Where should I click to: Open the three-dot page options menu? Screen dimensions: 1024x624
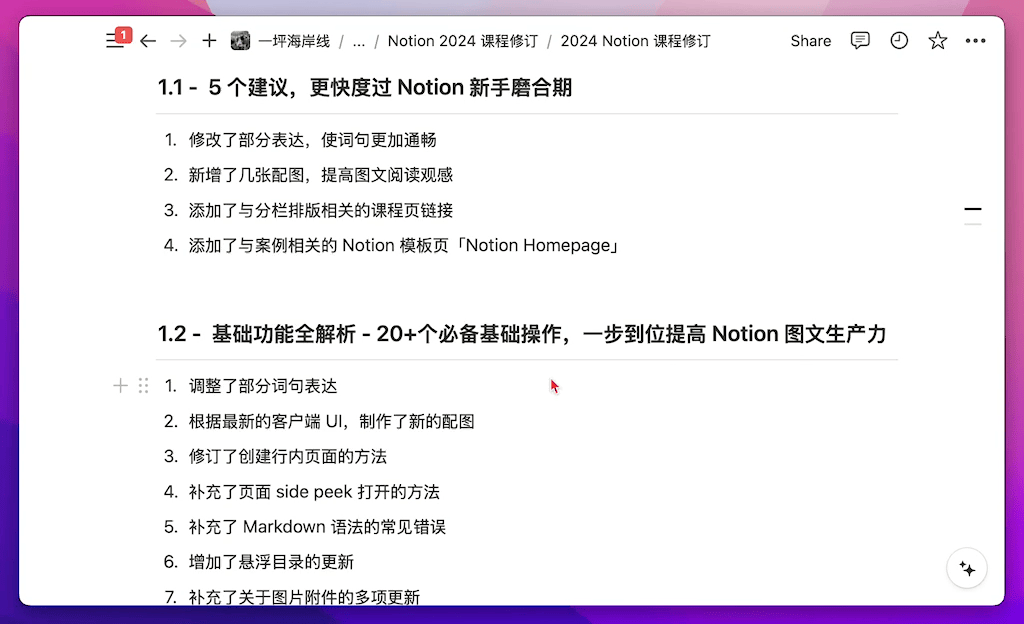[976, 40]
